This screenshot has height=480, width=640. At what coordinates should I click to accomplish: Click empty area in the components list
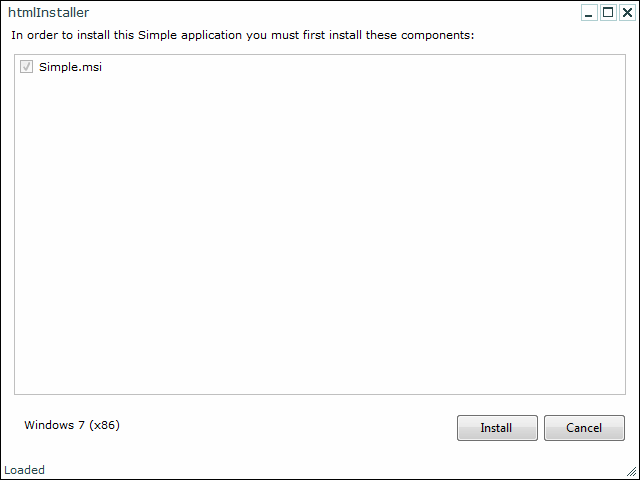click(320, 233)
